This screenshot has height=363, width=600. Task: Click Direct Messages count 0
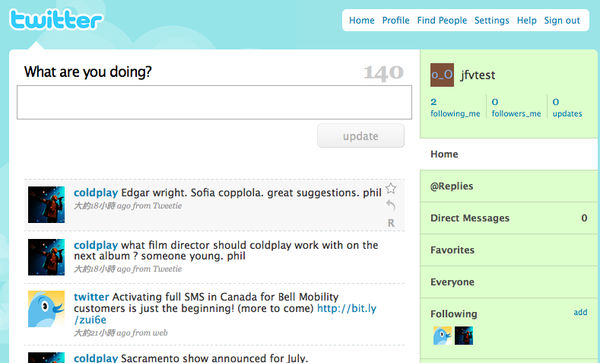tap(584, 218)
